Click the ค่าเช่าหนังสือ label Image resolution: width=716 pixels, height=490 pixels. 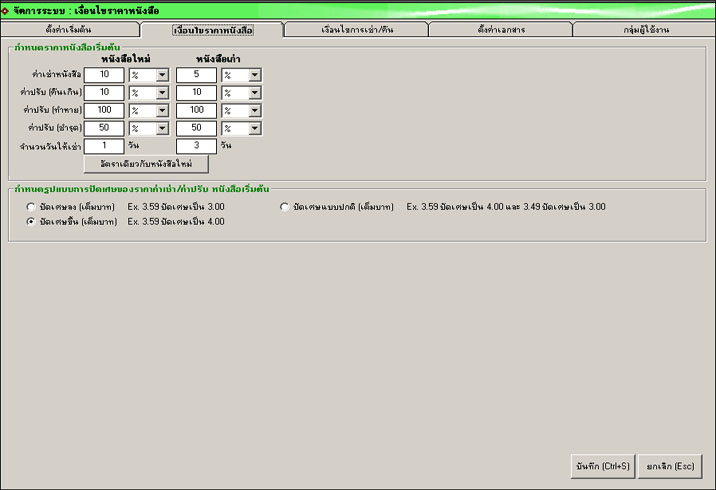click(x=57, y=74)
